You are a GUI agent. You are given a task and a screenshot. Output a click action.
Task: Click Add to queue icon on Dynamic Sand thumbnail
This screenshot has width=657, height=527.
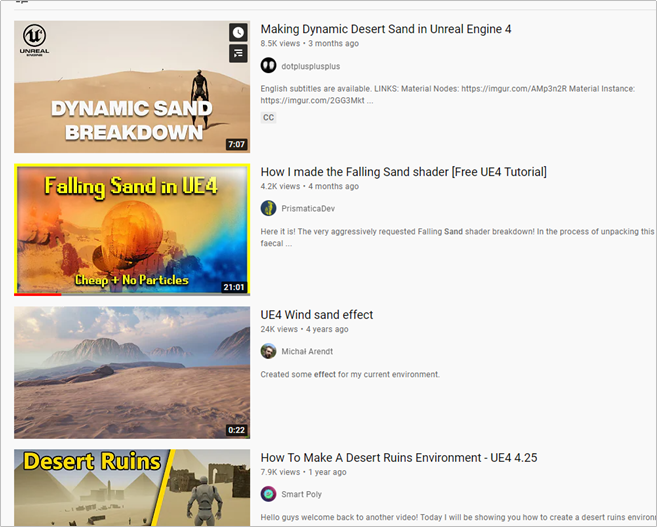point(238,53)
